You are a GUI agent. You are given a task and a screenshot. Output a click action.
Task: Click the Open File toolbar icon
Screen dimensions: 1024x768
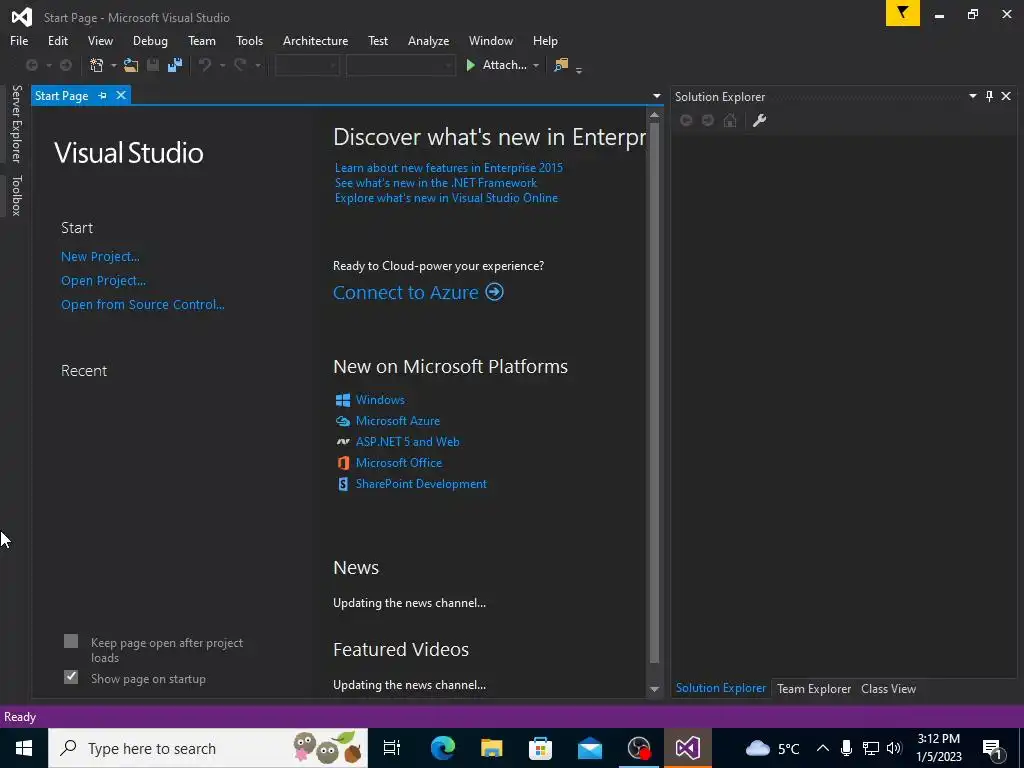[131, 65]
